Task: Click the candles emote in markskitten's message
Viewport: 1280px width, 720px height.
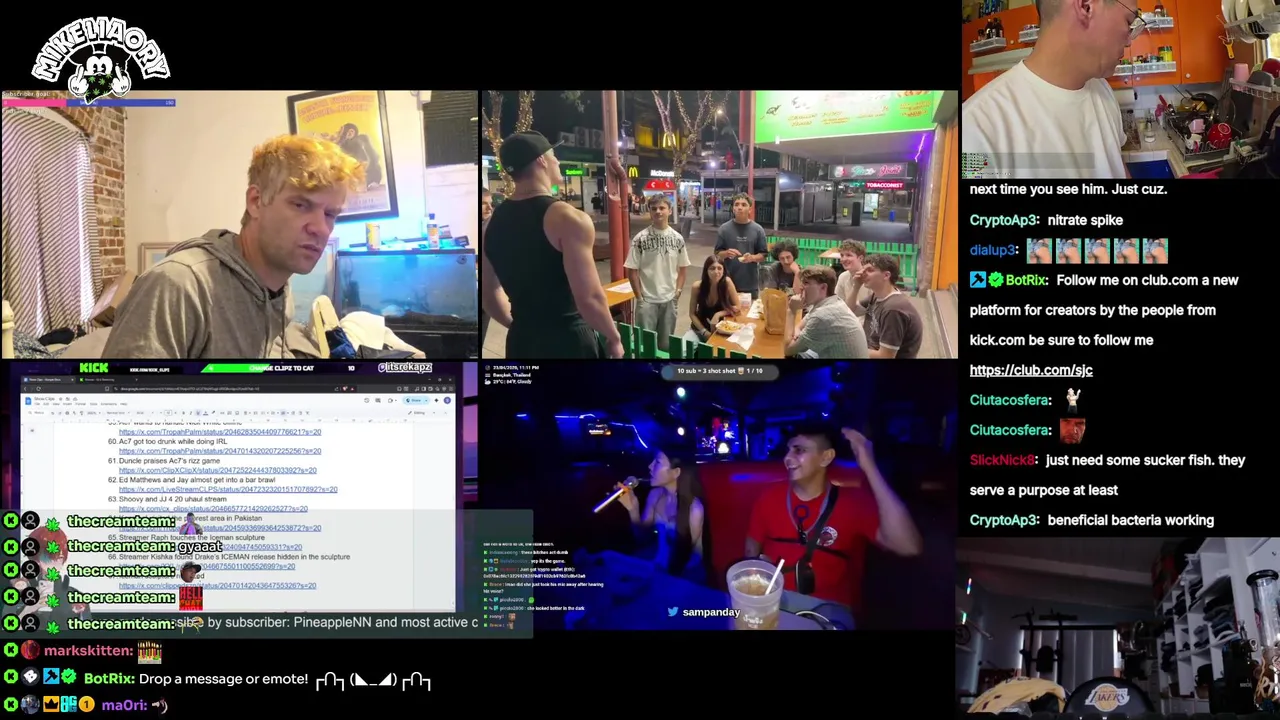Action: 149,652
